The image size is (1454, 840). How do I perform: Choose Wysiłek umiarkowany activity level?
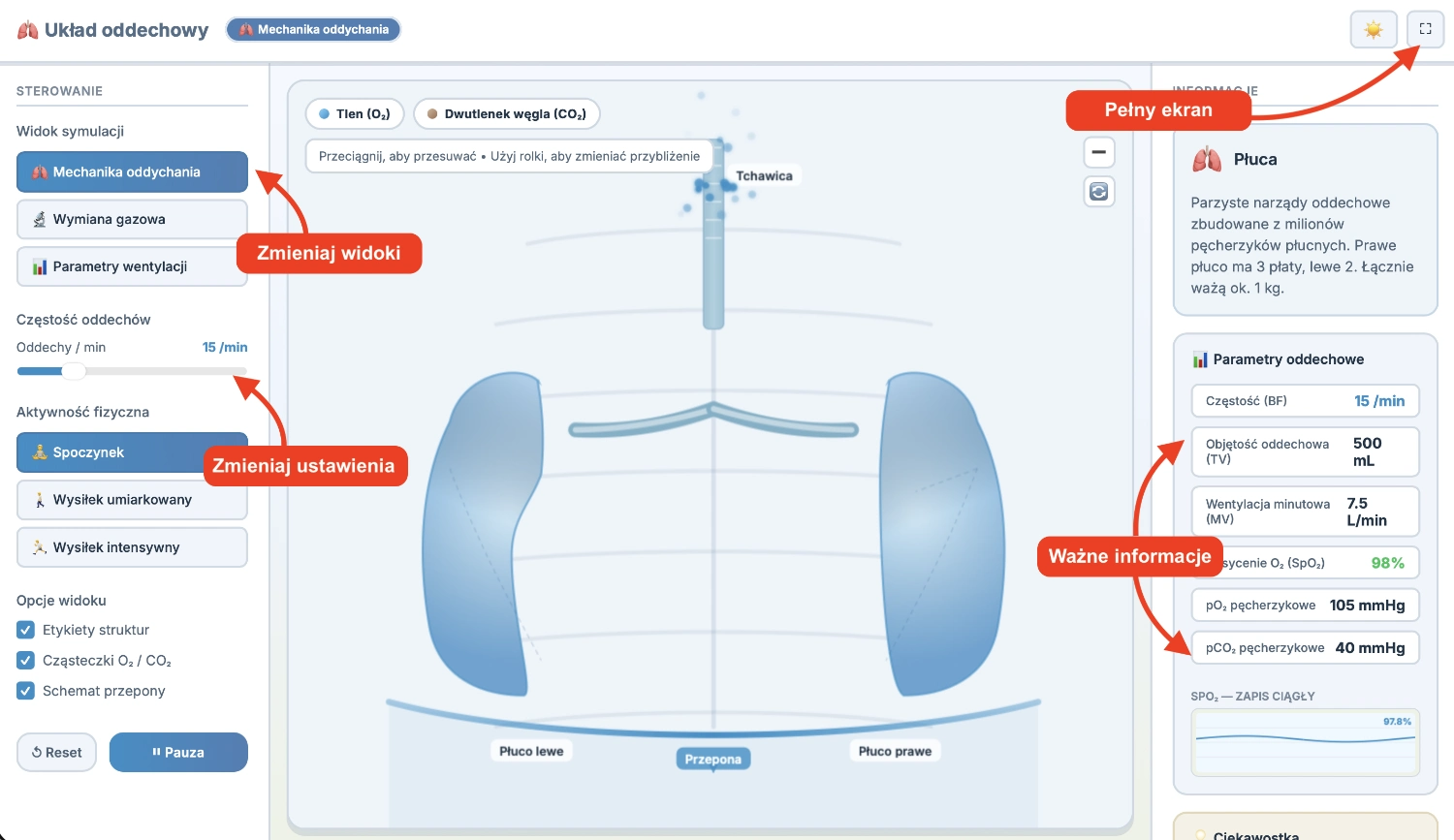132,500
